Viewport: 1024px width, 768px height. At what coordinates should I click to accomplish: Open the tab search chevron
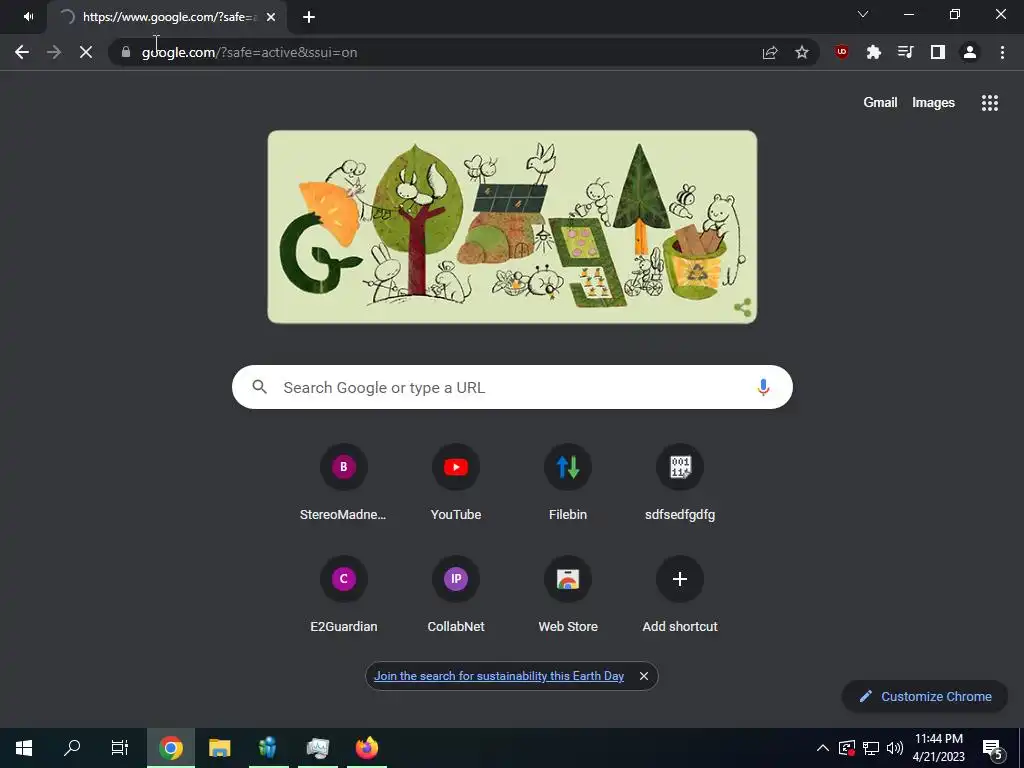coord(863,14)
